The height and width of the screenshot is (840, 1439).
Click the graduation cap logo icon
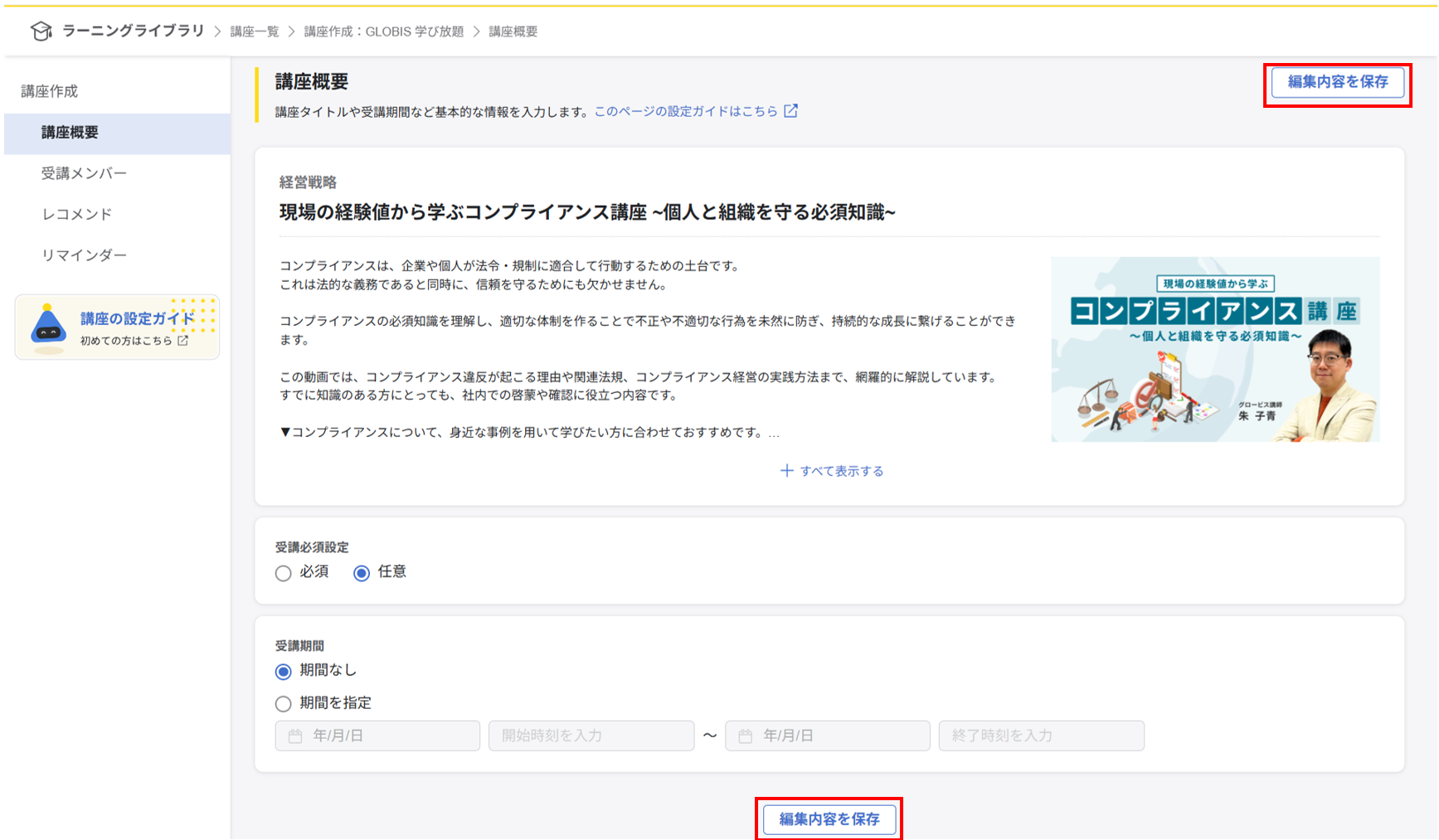41,32
